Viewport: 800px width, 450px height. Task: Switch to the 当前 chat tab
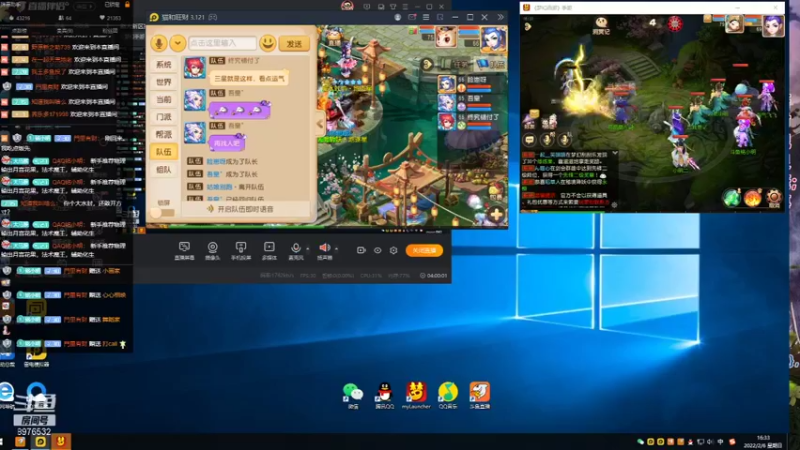pos(164,99)
